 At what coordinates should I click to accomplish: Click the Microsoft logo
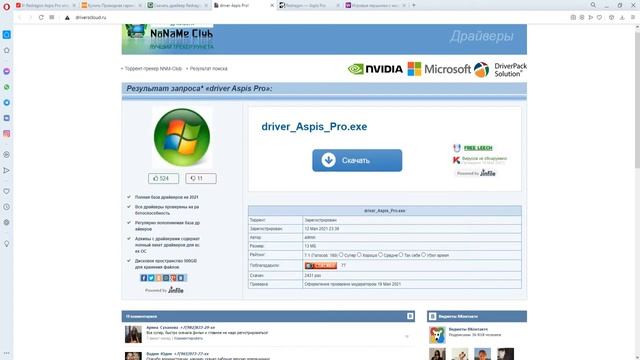tap(439, 69)
